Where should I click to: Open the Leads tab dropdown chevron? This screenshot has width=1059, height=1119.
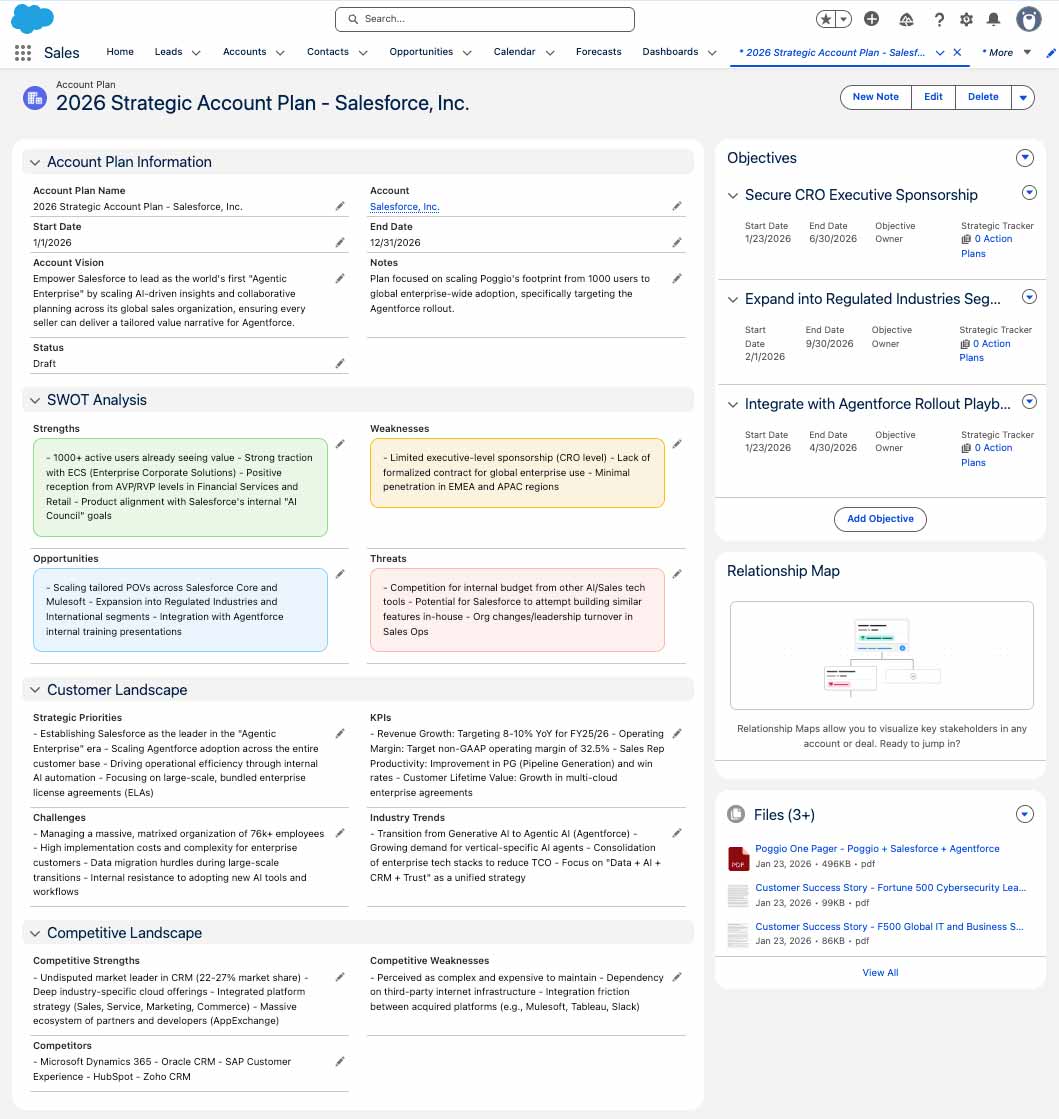[x=196, y=53]
